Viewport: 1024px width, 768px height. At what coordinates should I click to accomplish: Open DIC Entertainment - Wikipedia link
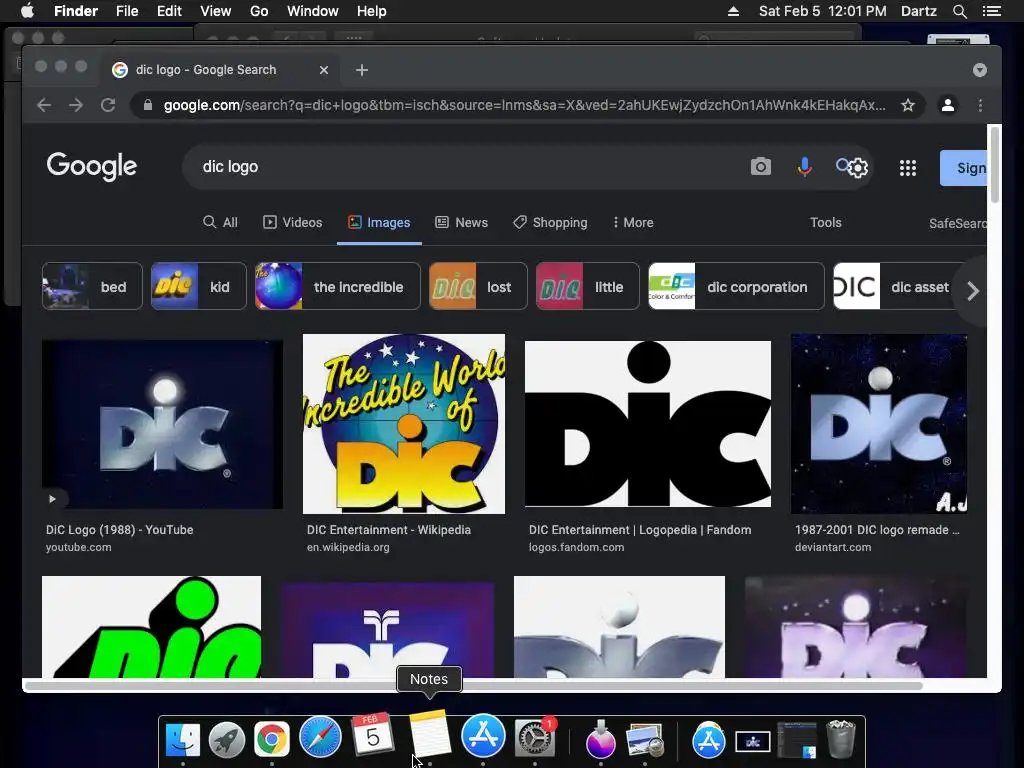(389, 530)
